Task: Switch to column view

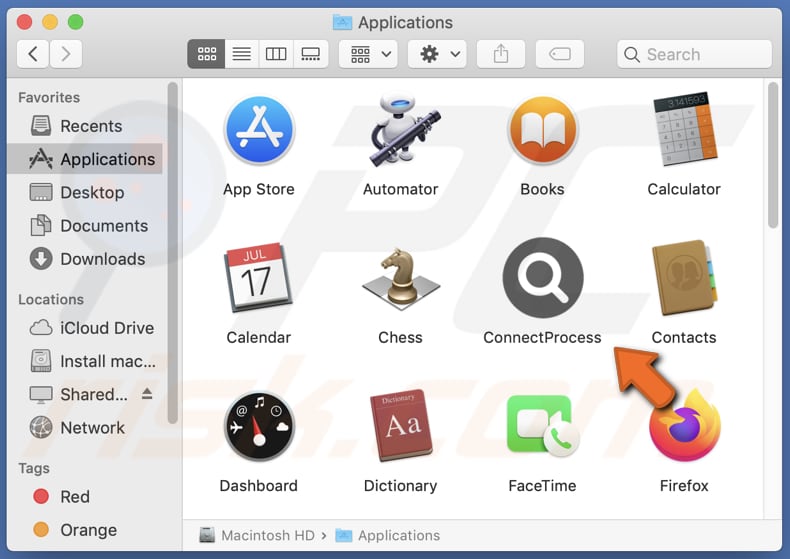Action: (x=276, y=54)
